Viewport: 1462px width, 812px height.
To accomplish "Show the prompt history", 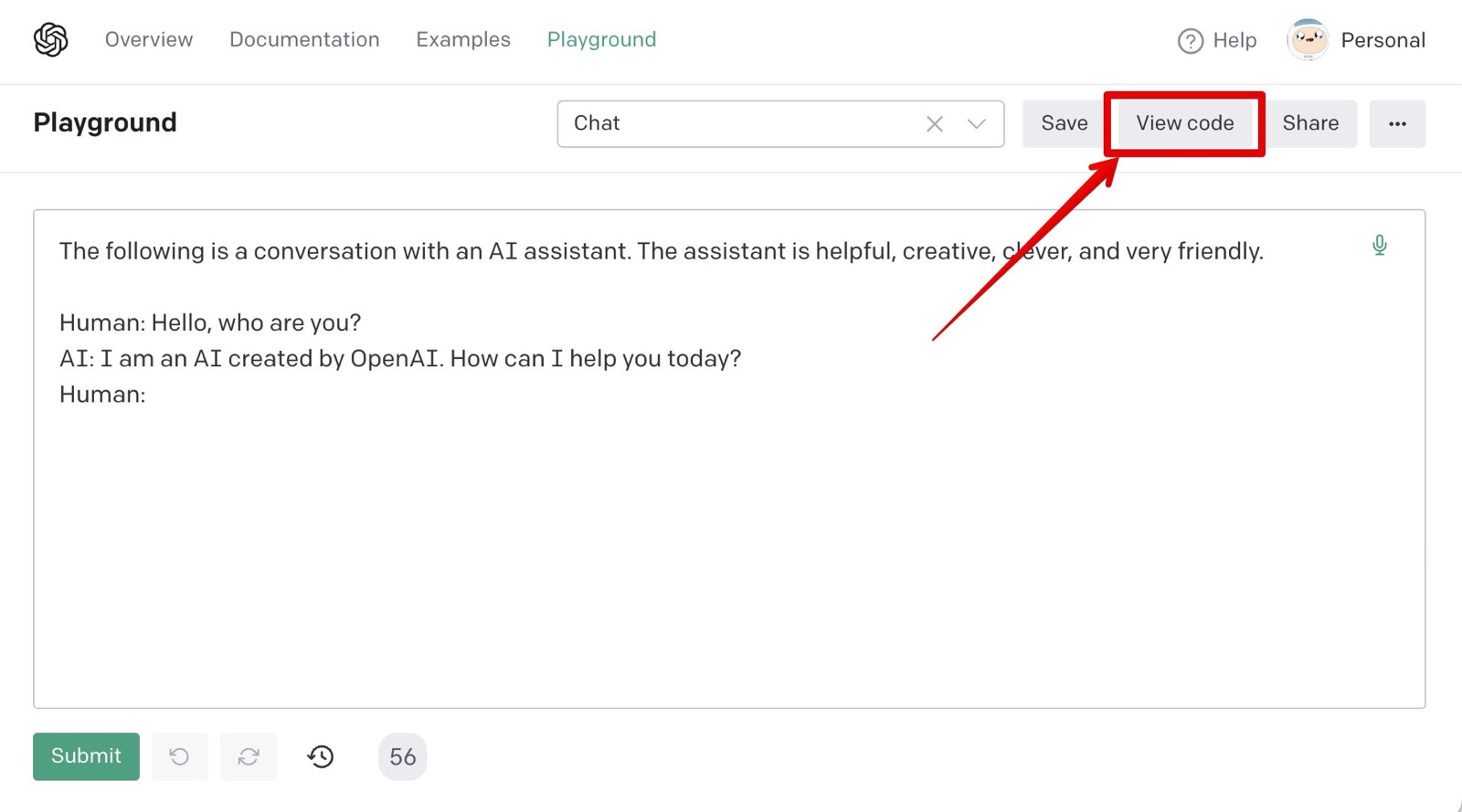I will pos(321,756).
